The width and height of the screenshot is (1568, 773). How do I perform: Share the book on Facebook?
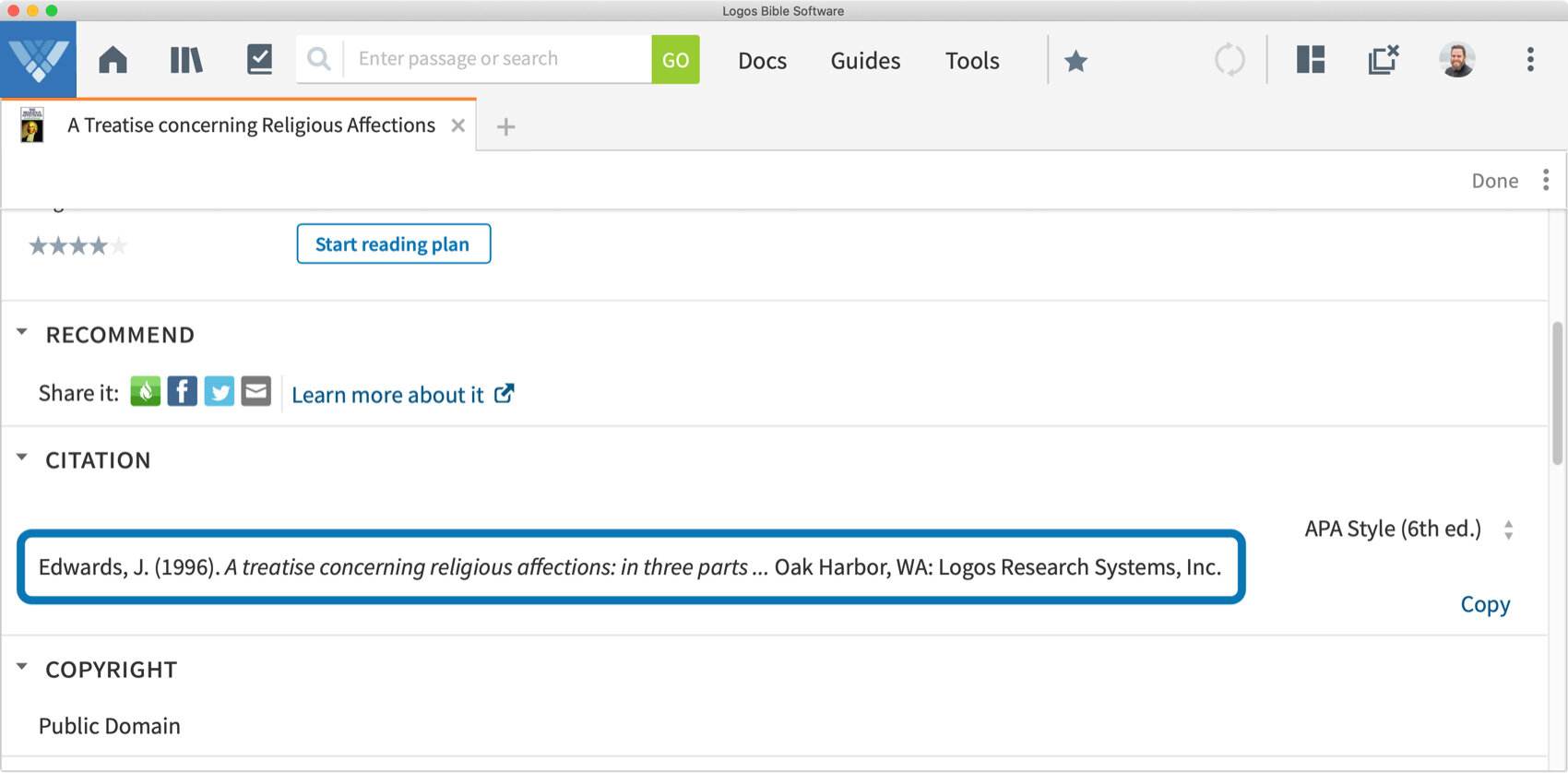[183, 391]
